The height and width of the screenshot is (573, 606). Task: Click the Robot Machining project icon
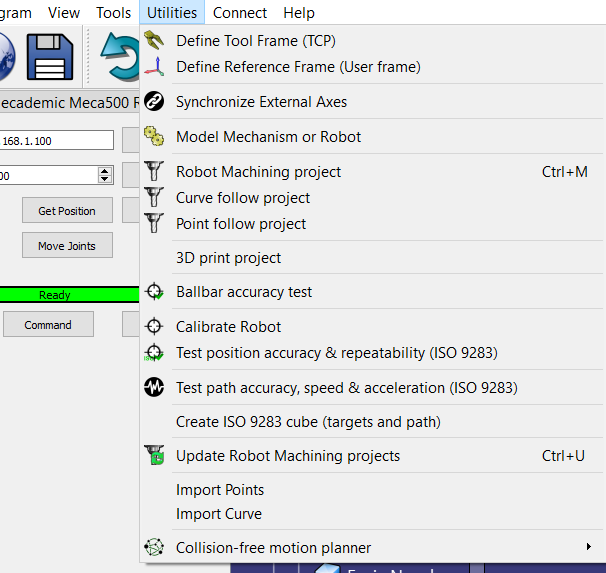pos(154,172)
